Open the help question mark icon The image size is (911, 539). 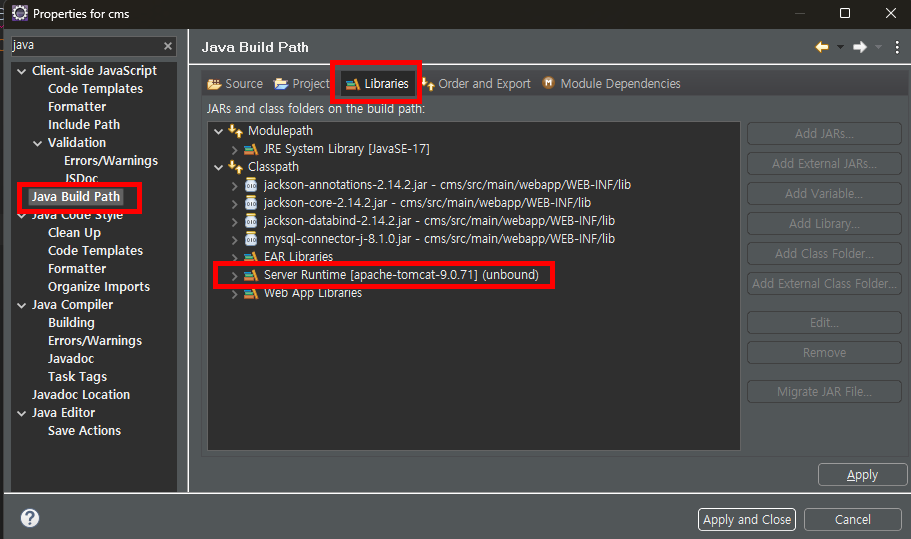click(30, 518)
